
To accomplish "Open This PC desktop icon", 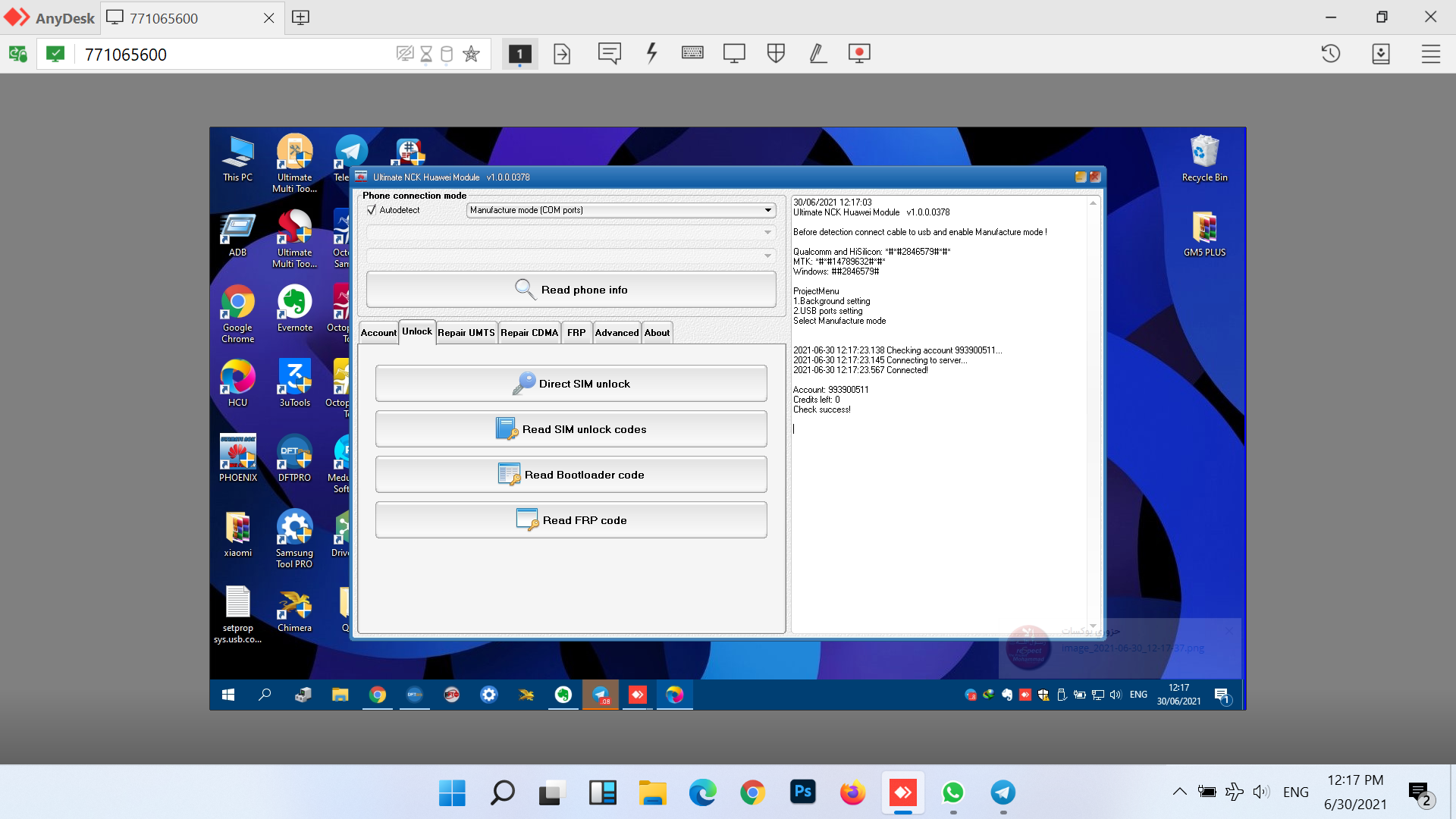I will pos(237,160).
